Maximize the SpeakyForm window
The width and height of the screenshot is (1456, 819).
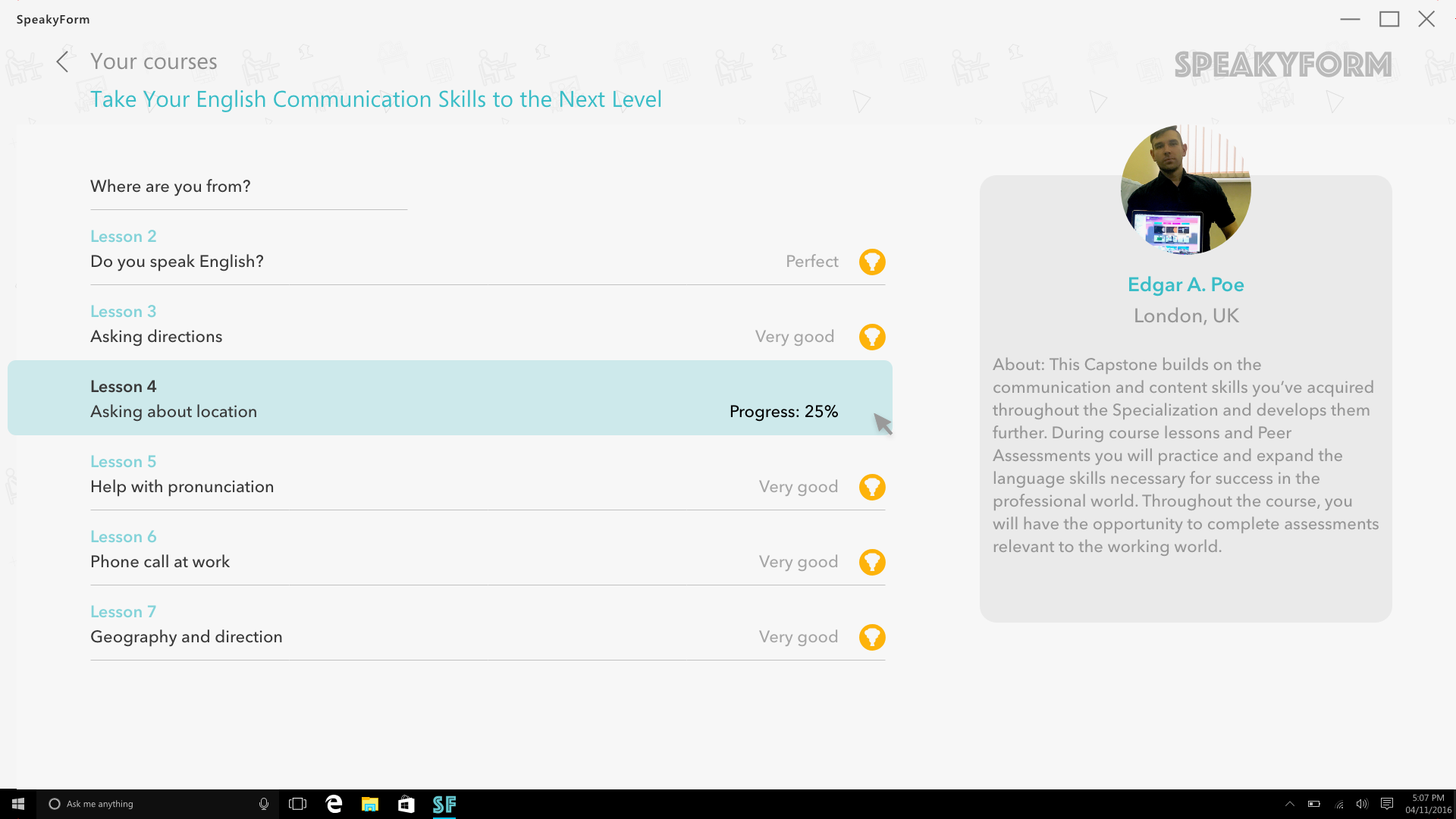coord(1389,19)
